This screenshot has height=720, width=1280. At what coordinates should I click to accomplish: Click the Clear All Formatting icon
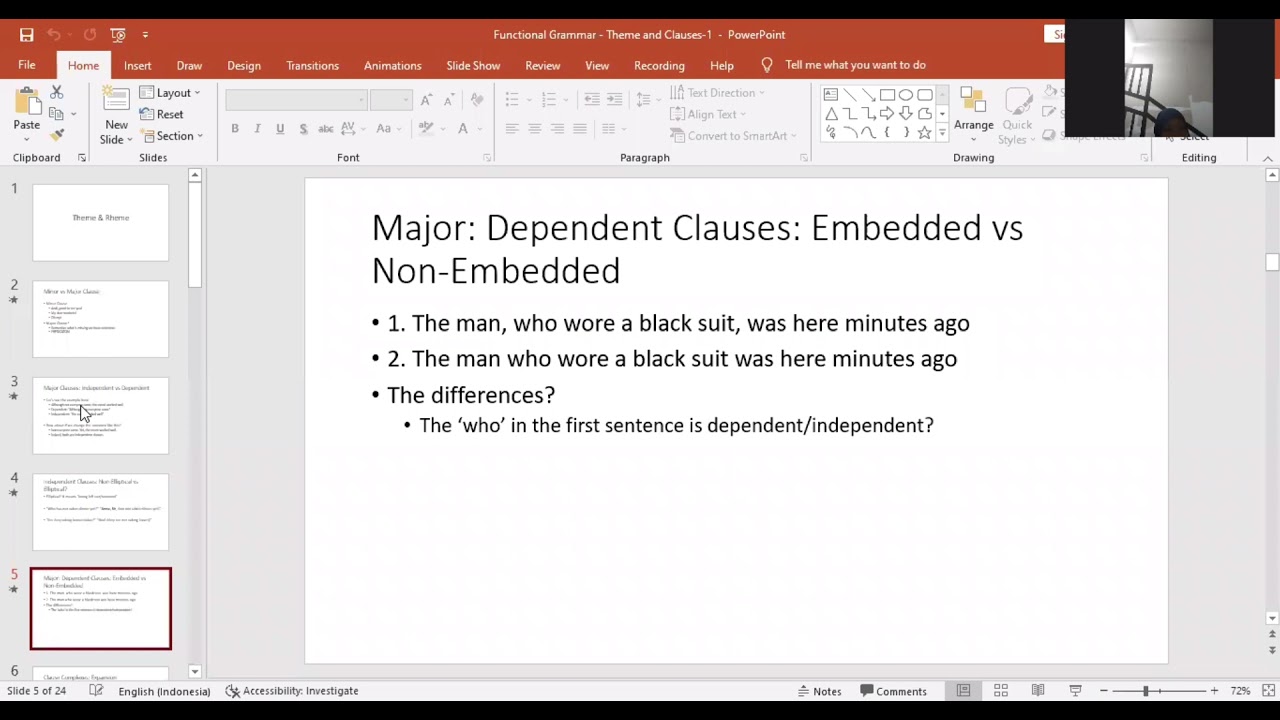(x=477, y=100)
